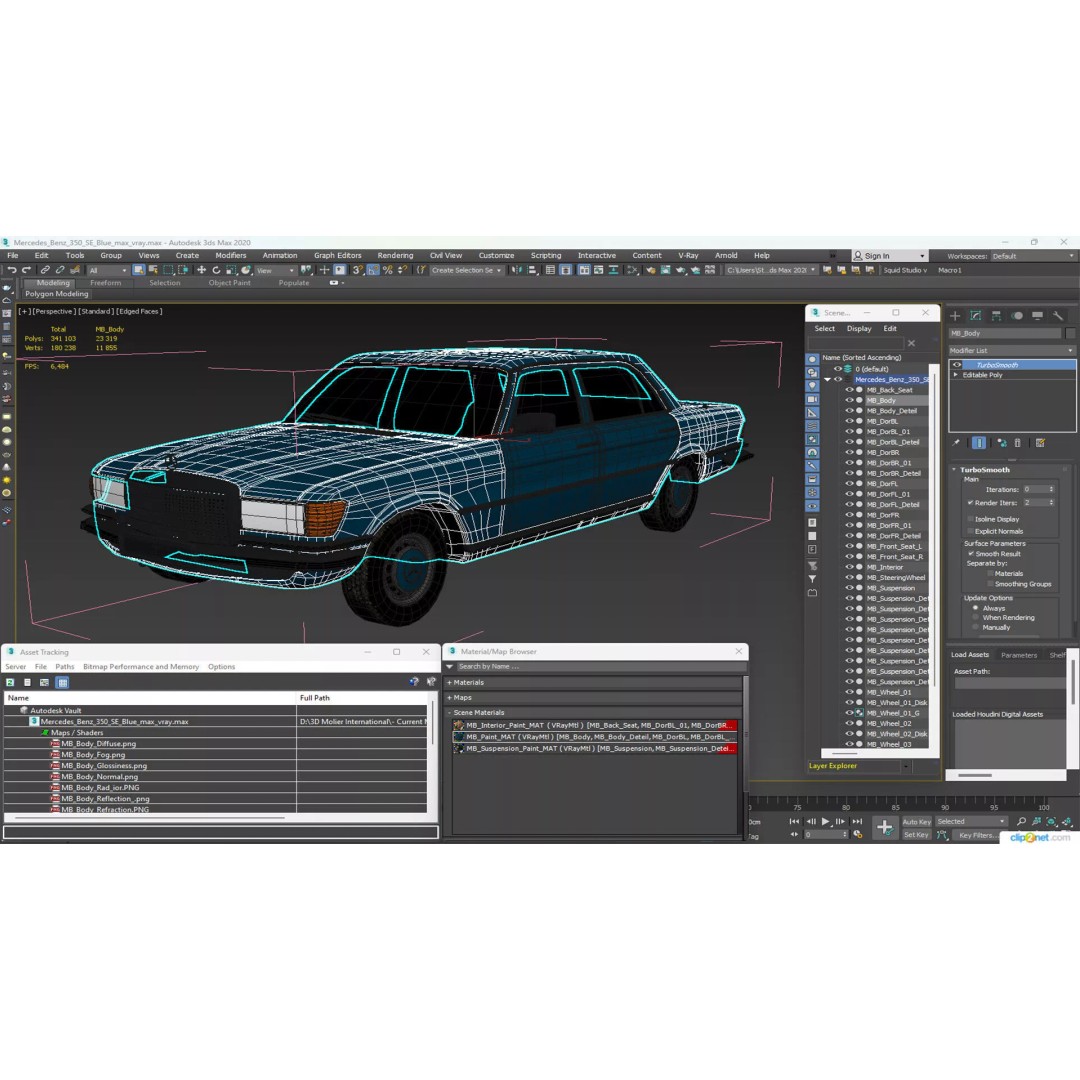Click the Redo arrow in the main toolbar
This screenshot has height=1080, width=1080.
pyautogui.click(x=26, y=270)
